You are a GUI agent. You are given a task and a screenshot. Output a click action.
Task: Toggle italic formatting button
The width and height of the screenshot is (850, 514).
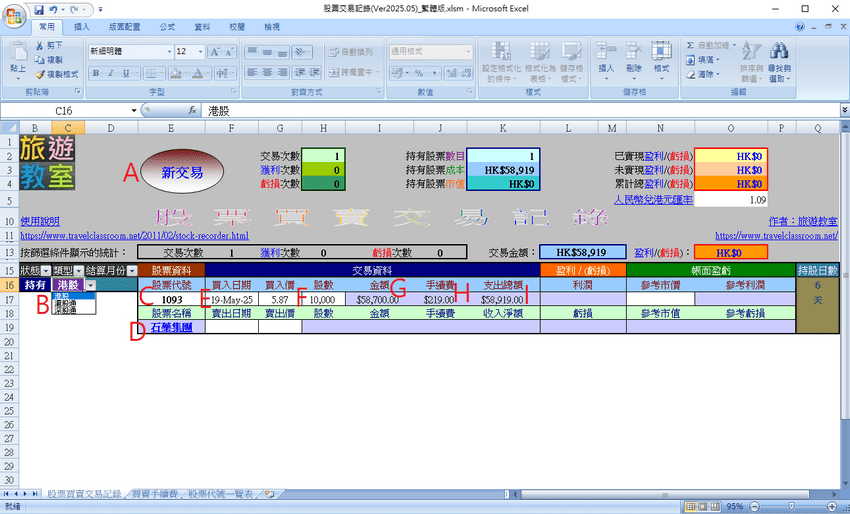[x=111, y=73]
